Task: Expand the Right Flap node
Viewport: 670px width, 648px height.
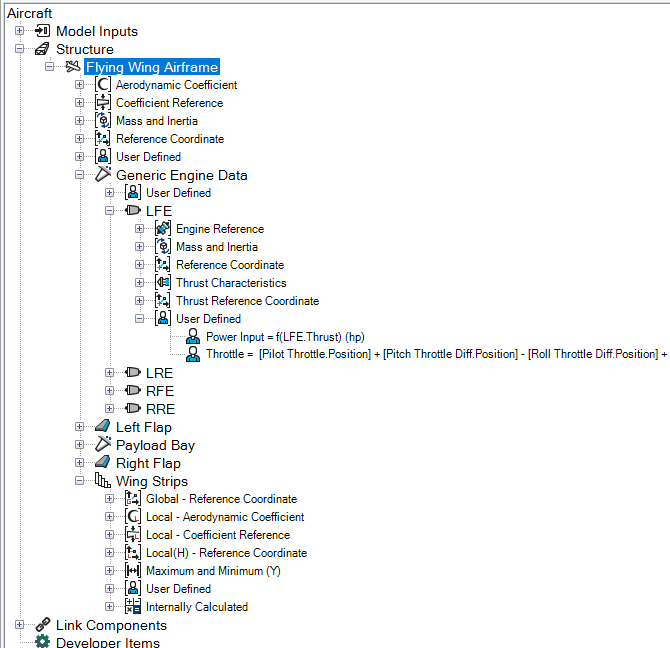Action: pyautogui.click(x=79, y=463)
